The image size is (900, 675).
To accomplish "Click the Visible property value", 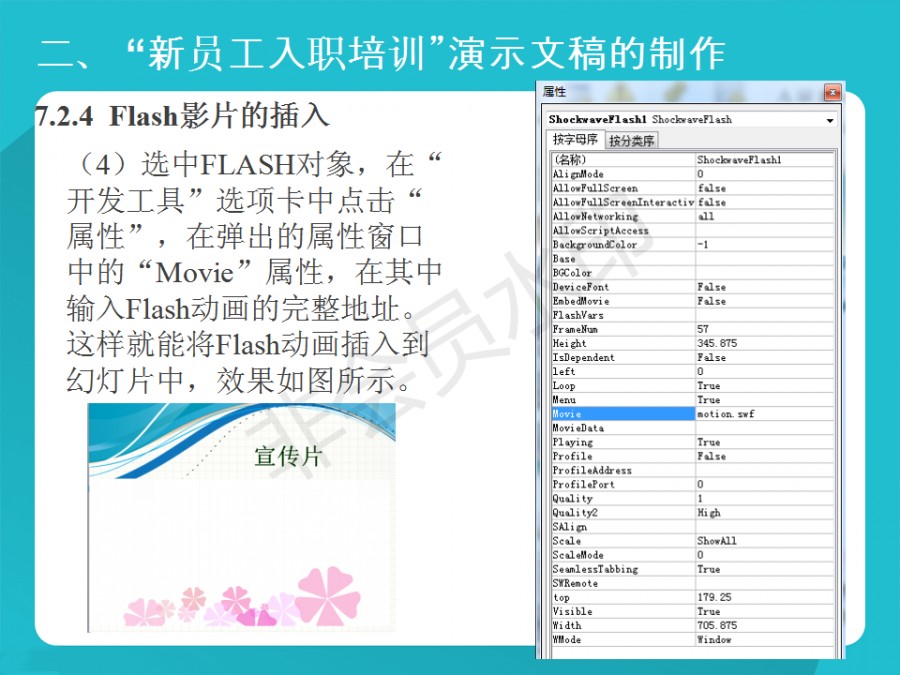I will pos(765,611).
